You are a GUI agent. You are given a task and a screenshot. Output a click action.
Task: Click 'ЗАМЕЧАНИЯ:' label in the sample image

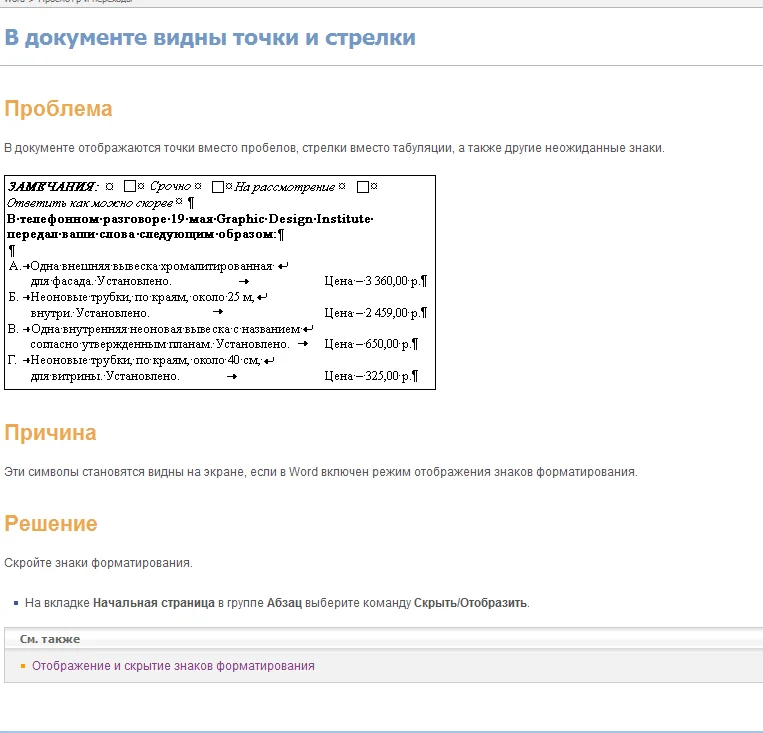[x=54, y=186]
